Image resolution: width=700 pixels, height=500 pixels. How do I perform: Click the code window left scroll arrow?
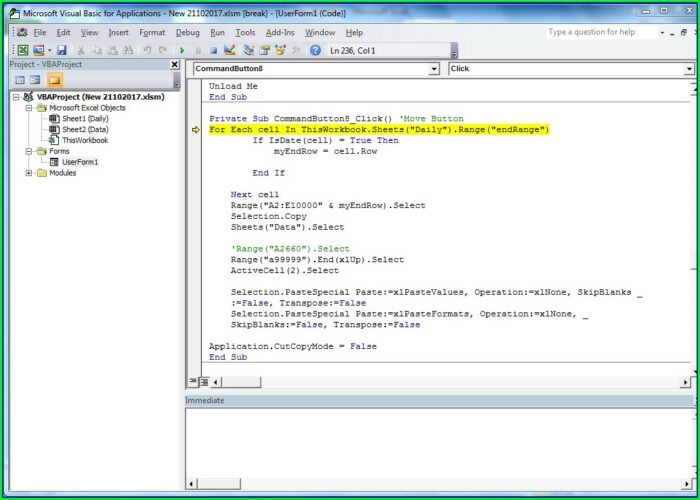pos(215,382)
